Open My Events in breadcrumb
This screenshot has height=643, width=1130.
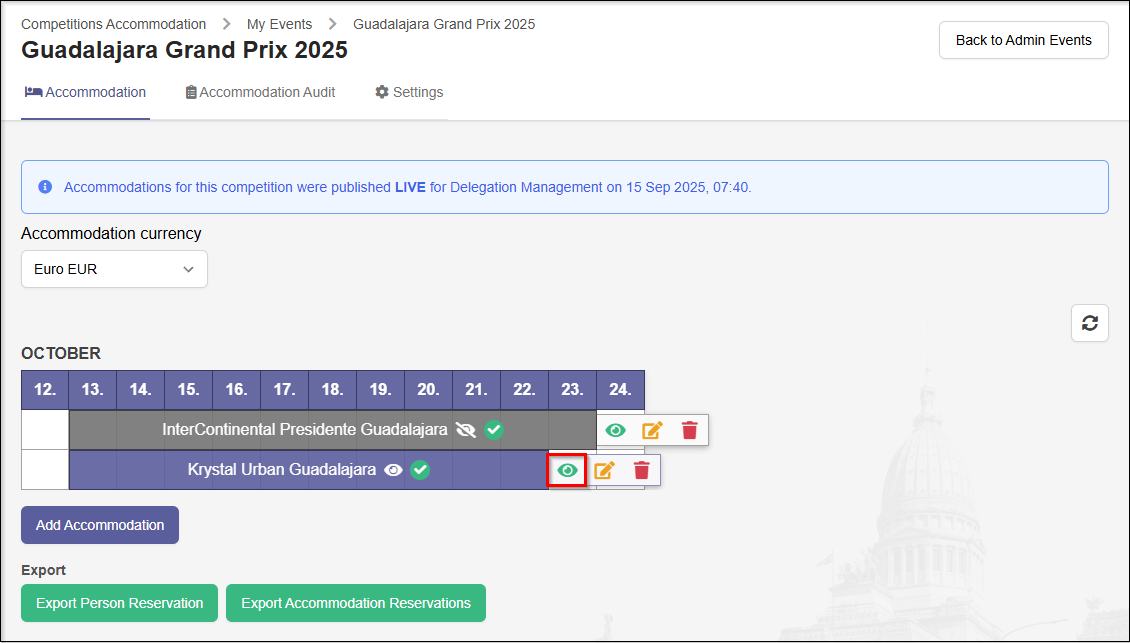click(279, 24)
